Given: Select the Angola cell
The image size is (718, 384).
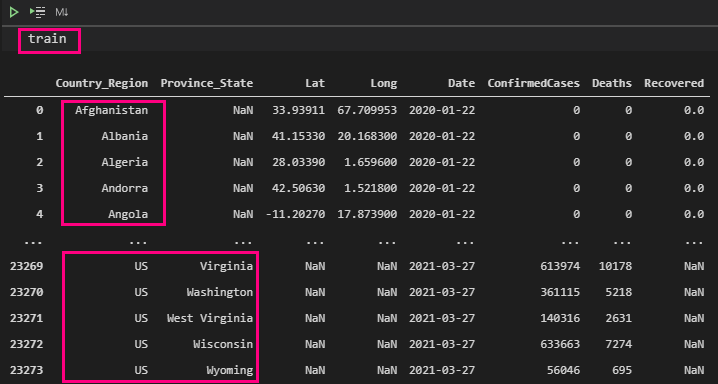Looking at the screenshot, I should (x=128, y=214).
